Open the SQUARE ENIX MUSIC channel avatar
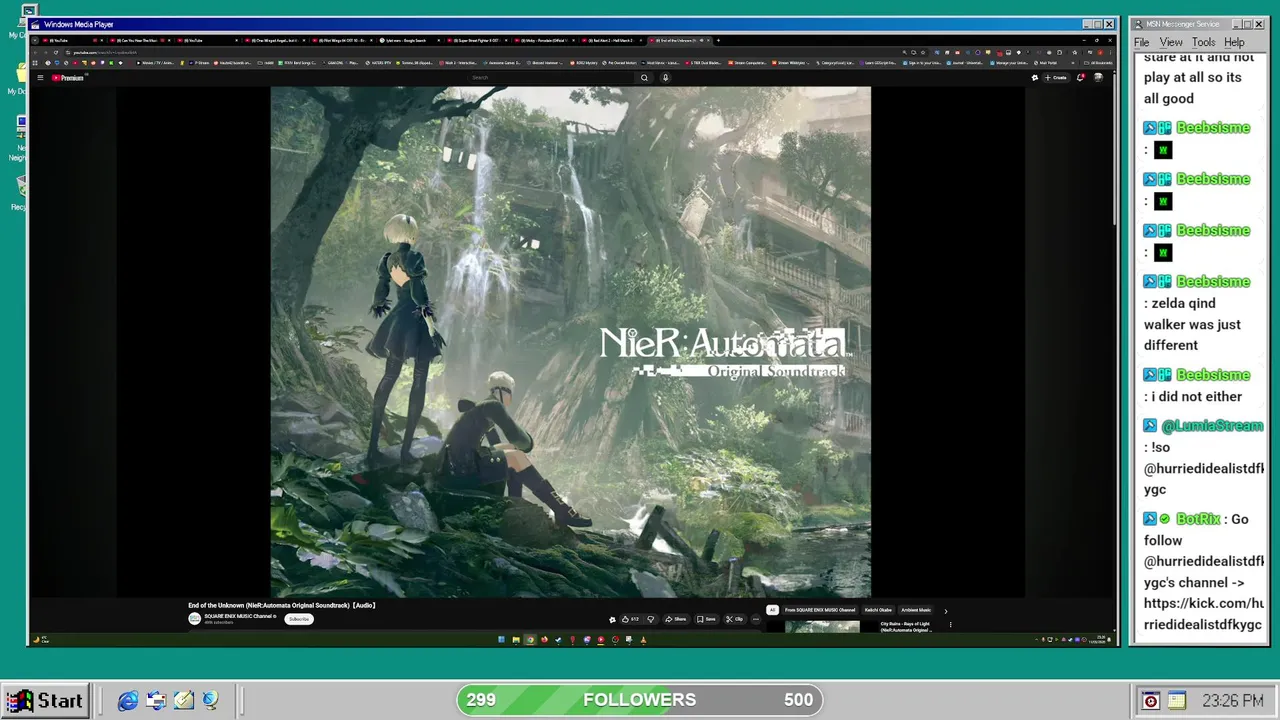This screenshot has width=1280, height=720. coord(195,619)
